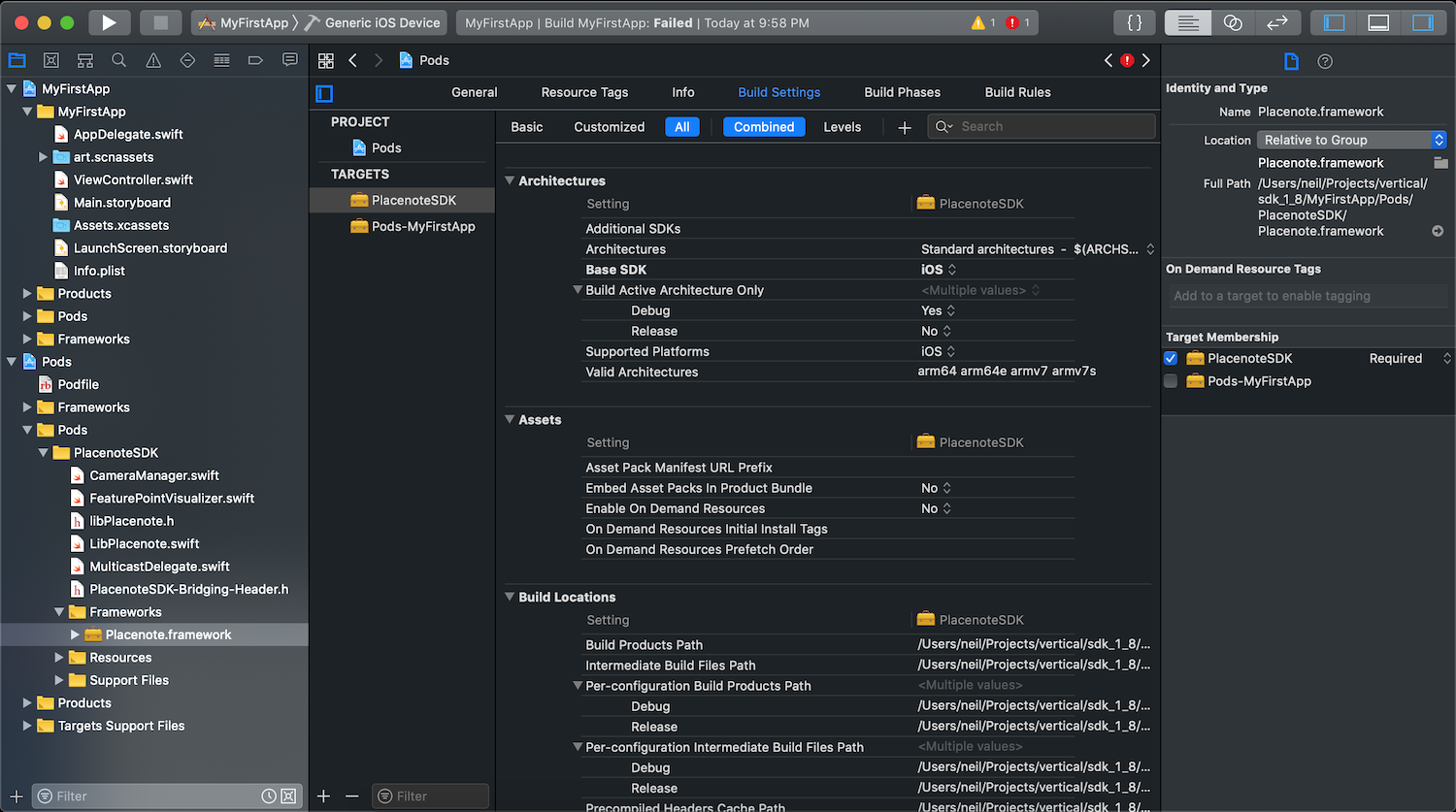
Task: Open the General tab
Action: click(x=475, y=92)
